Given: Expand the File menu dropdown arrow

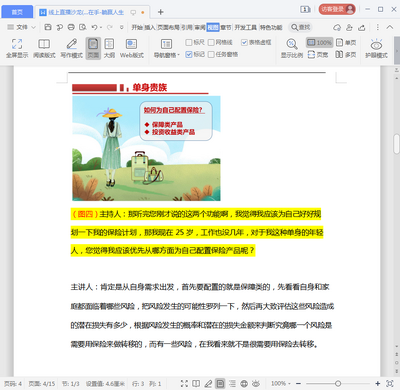Looking at the screenshot, I should coord(33,27).
